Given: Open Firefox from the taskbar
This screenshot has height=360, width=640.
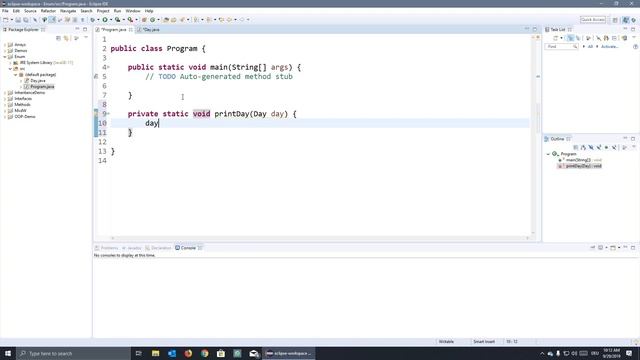Looking at the screenshot, I should pyautogui.click(x=188, y=353).
